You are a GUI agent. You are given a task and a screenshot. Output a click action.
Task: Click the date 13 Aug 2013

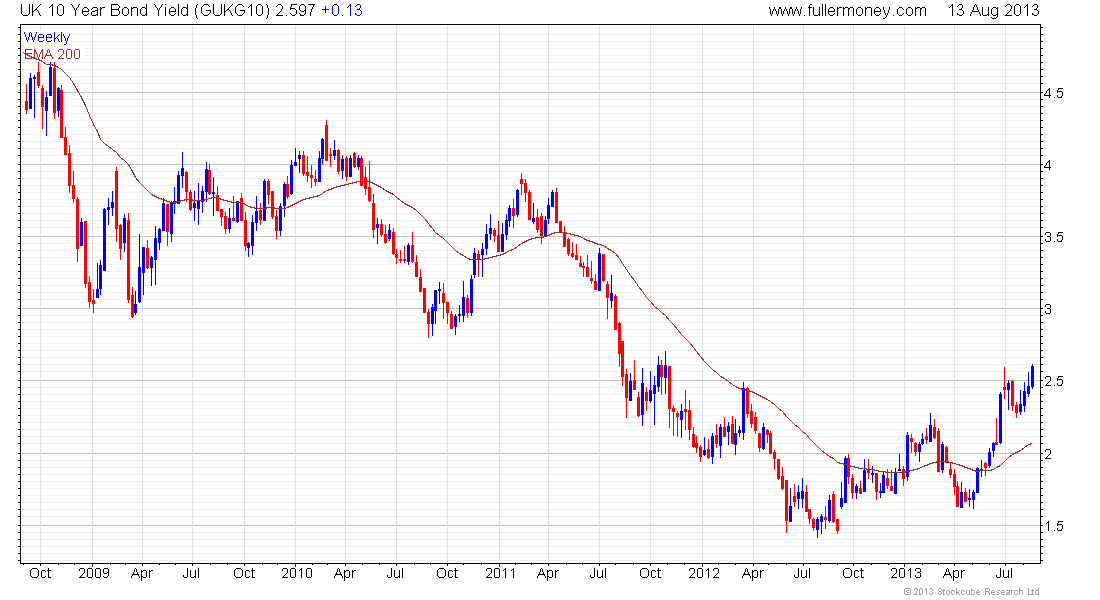point(993,11)
